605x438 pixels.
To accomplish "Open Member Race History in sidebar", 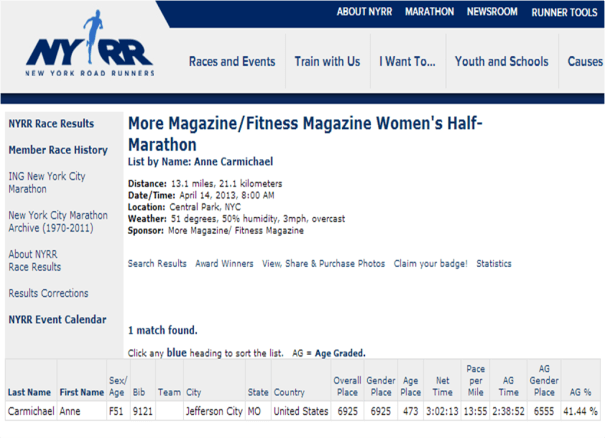I will [58, 150].
